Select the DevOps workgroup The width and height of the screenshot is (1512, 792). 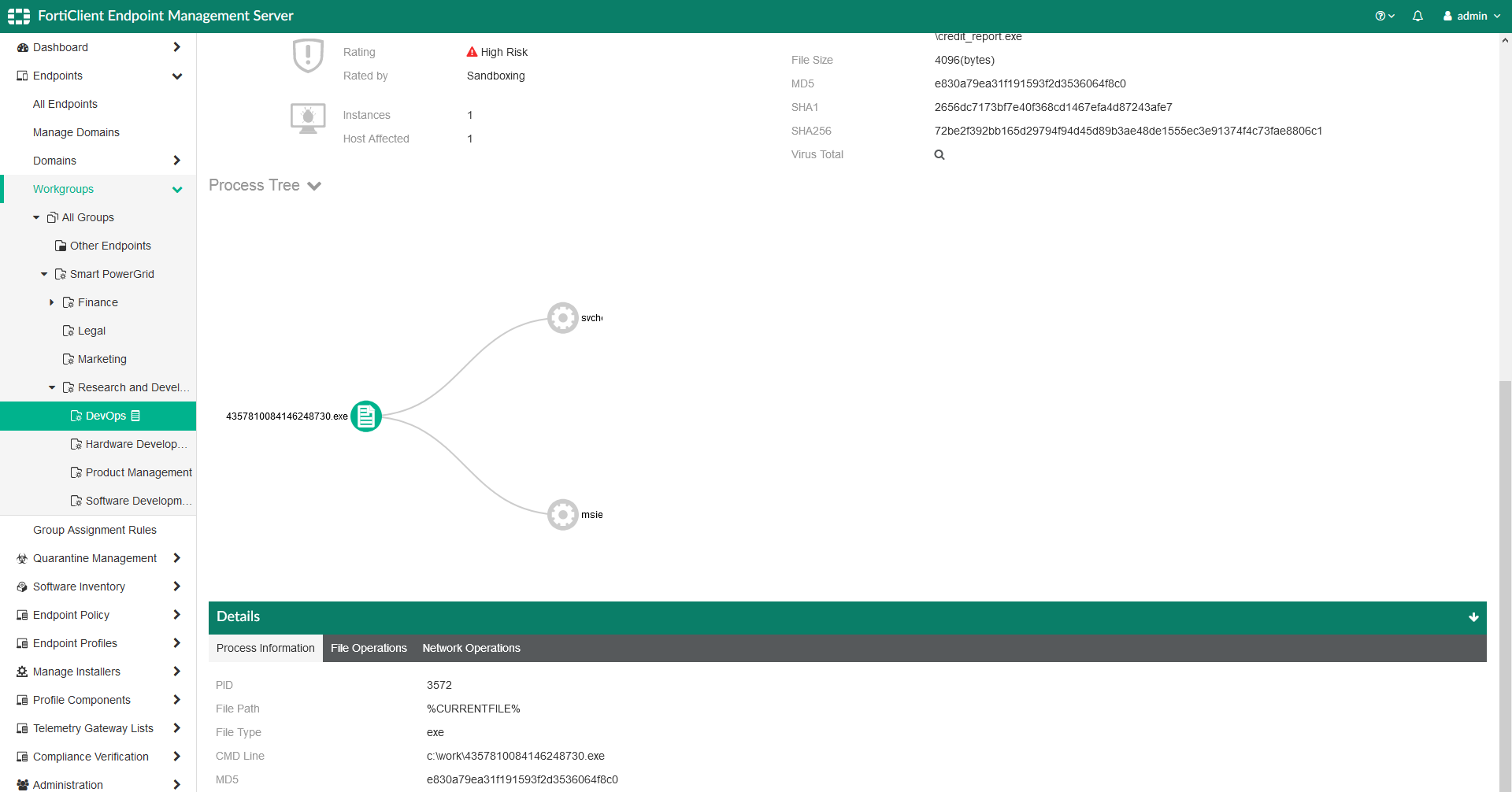[98, 416]
